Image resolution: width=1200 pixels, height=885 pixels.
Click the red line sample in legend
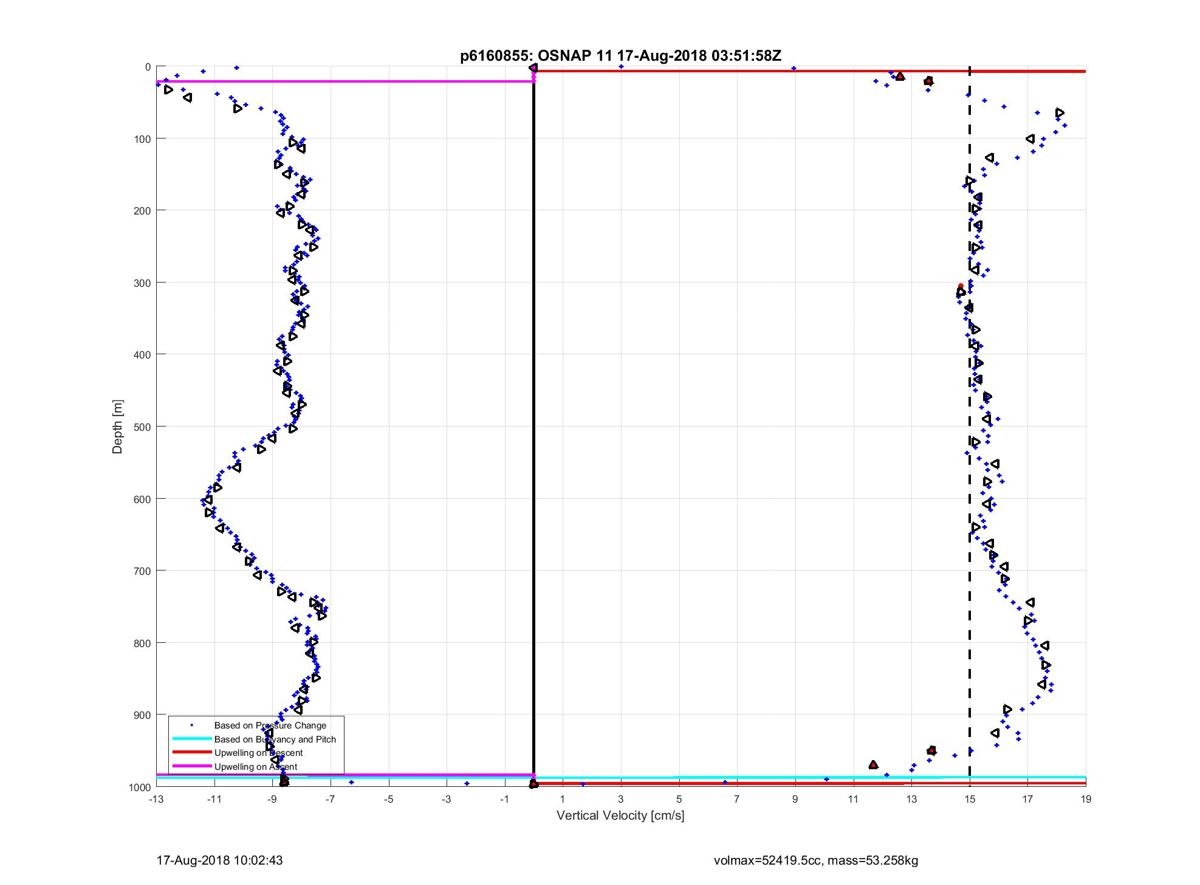(191, 752)
